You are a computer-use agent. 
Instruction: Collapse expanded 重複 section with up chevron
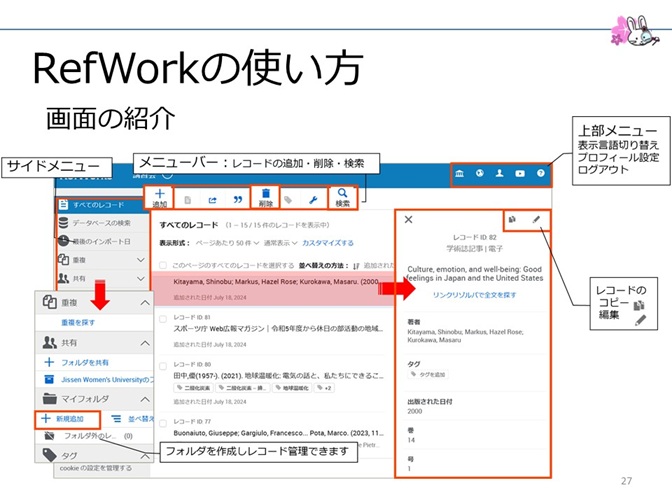pyautogui.click(x=145, y=303)
